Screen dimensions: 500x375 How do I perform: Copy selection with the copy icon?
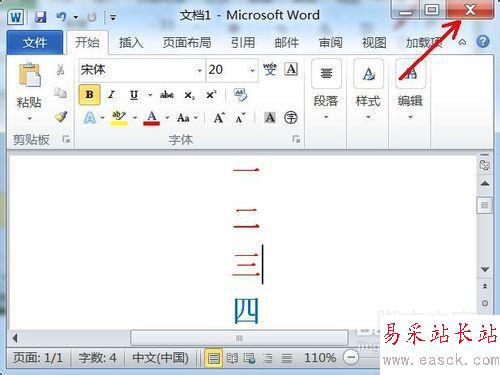(60, 93)
